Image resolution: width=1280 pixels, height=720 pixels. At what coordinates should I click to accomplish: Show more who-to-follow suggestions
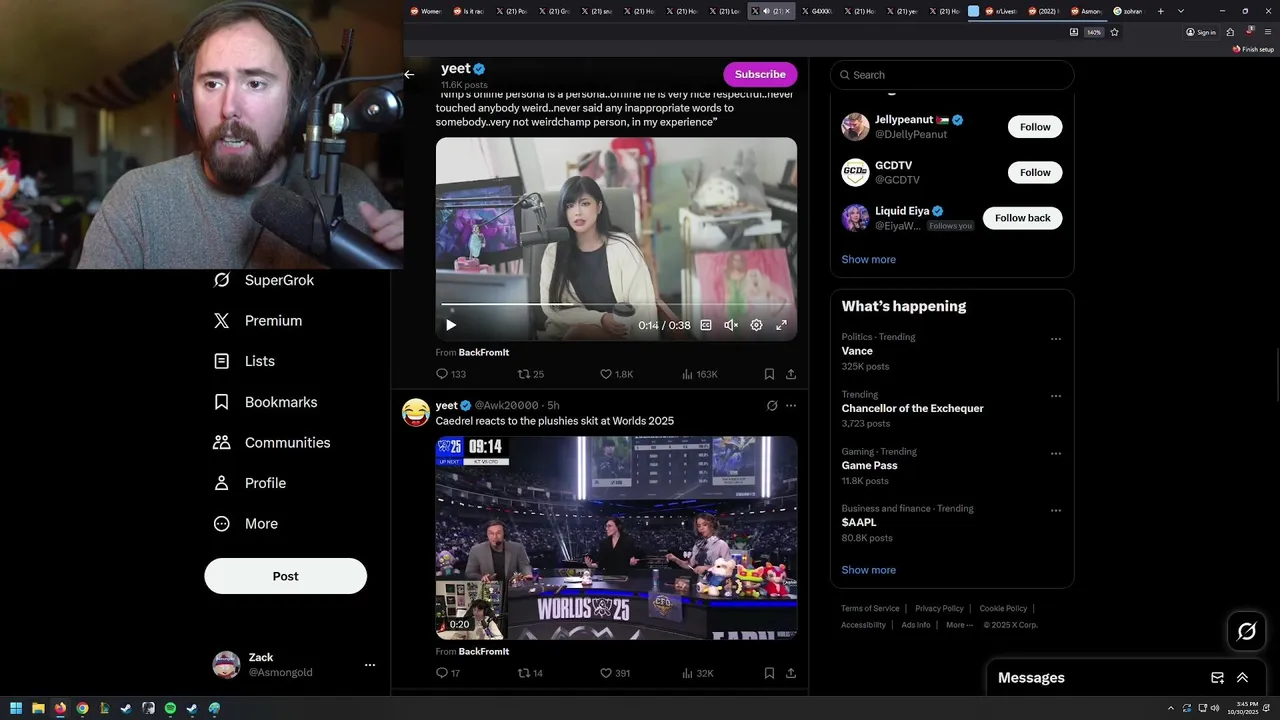[x=868, y=259]
